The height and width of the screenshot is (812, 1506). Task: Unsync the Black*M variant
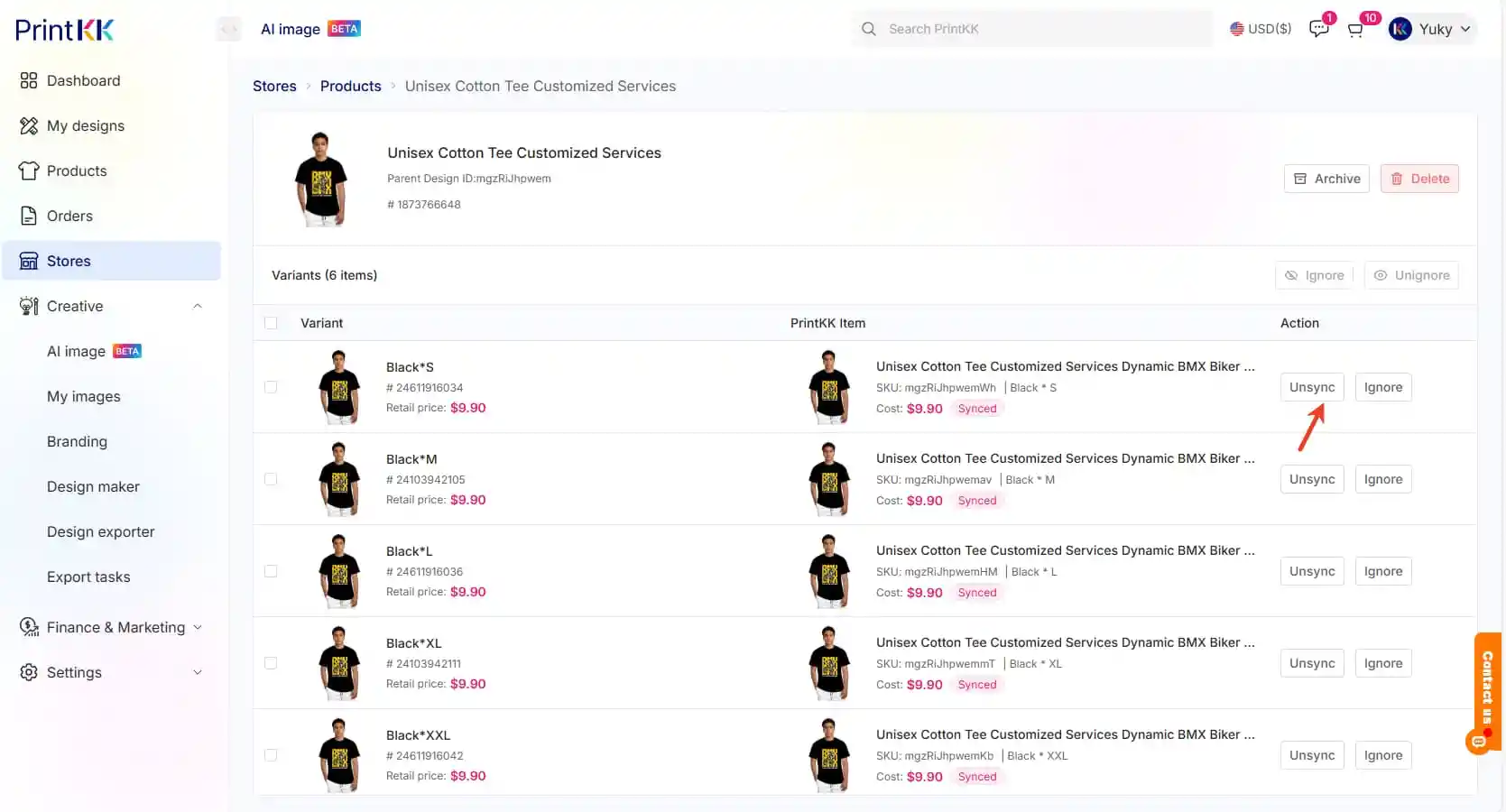1312,479
